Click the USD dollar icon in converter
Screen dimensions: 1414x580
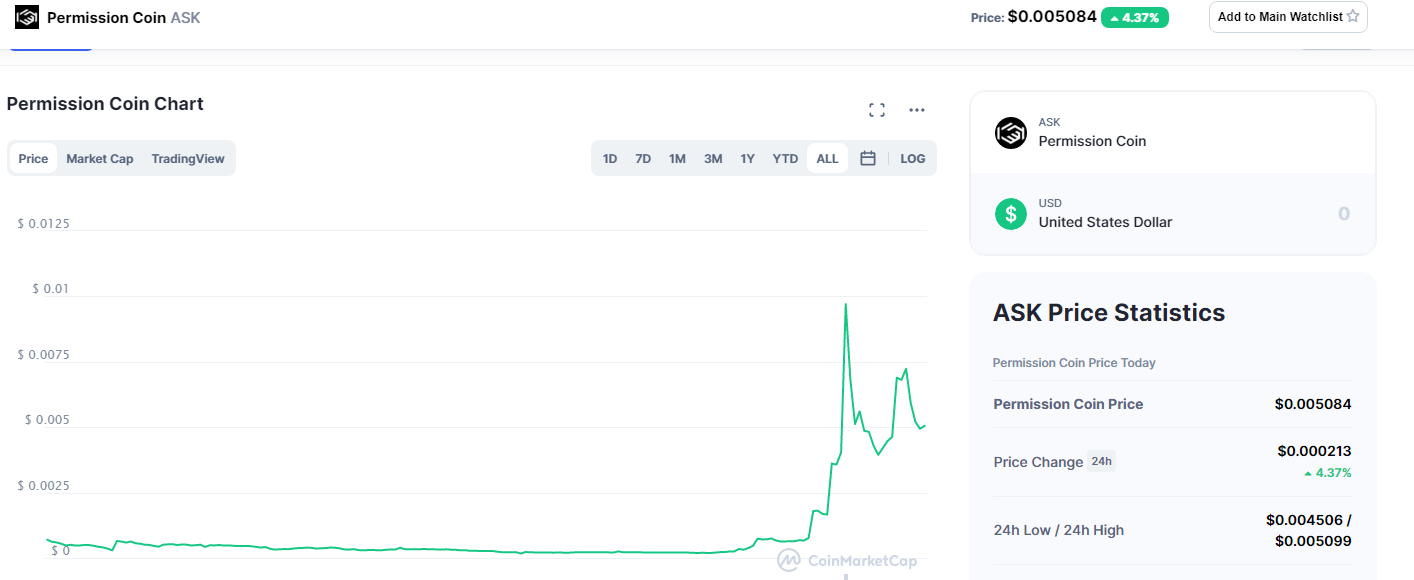[x=1011, y=213]
